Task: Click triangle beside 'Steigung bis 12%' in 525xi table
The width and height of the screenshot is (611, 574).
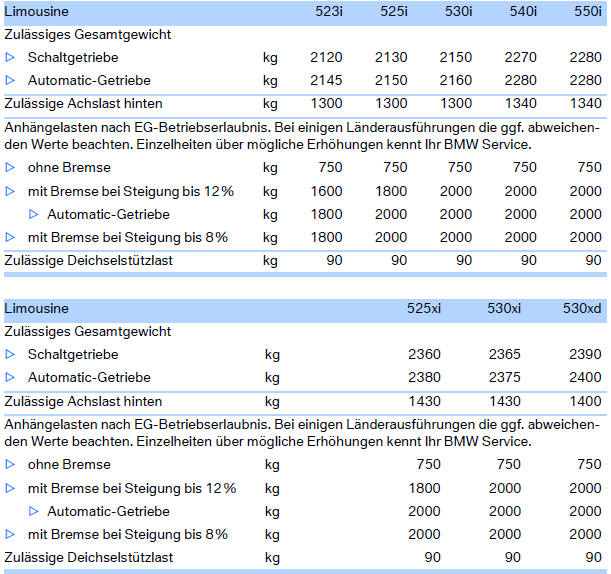Action: pos(10,489)
